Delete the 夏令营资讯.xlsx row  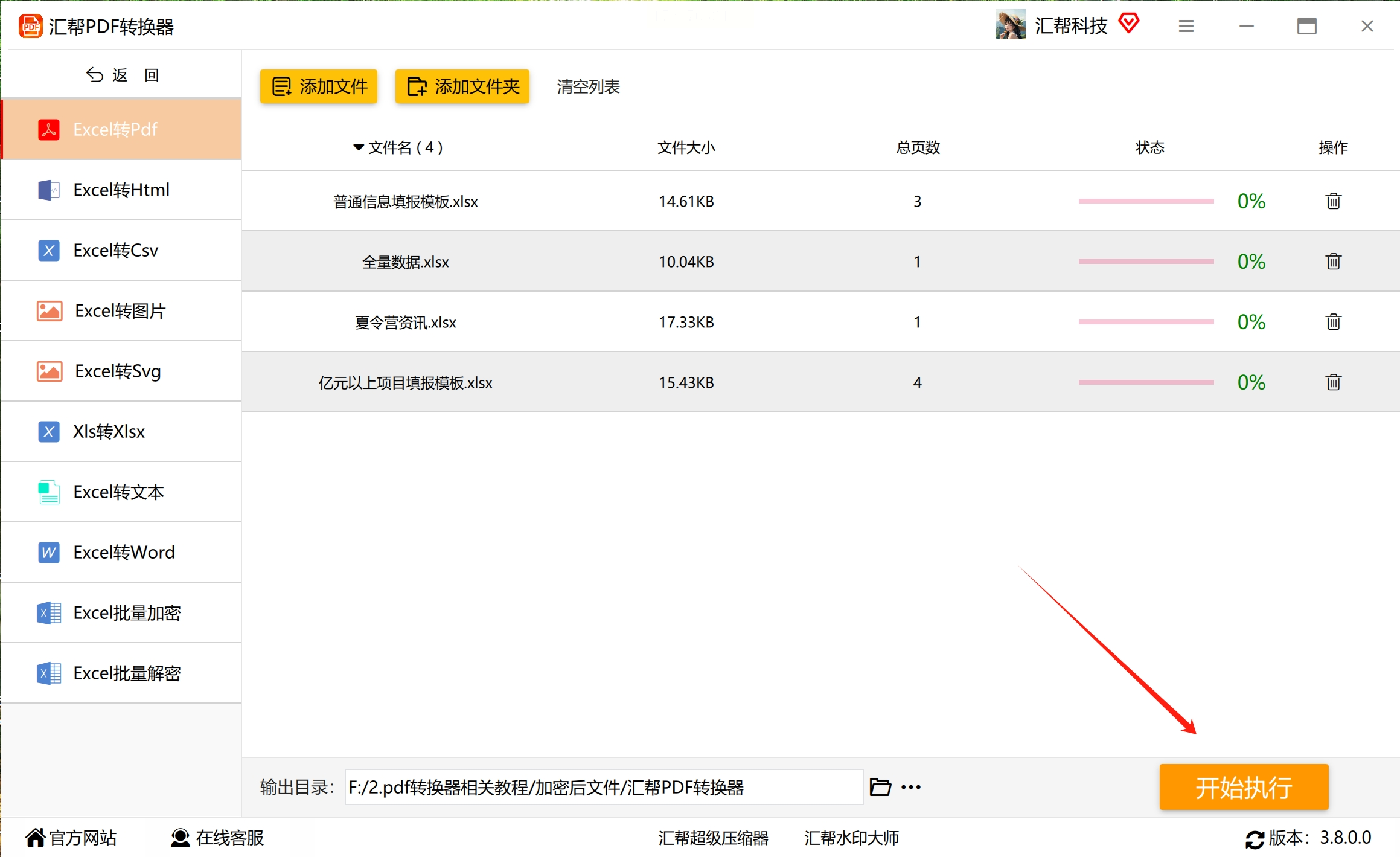[x=1333, y=322]
